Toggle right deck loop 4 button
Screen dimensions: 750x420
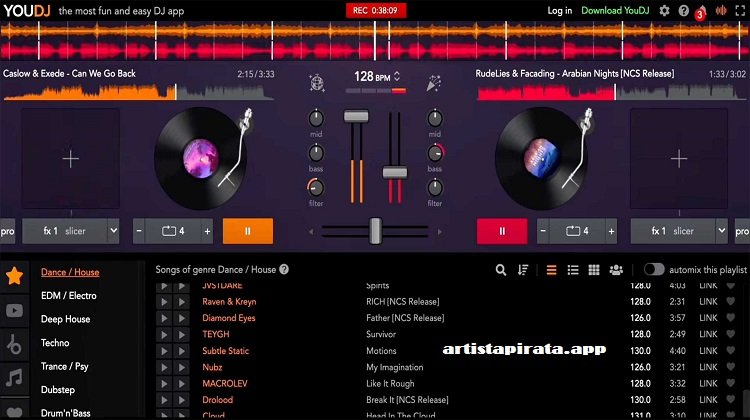[577, 231]
